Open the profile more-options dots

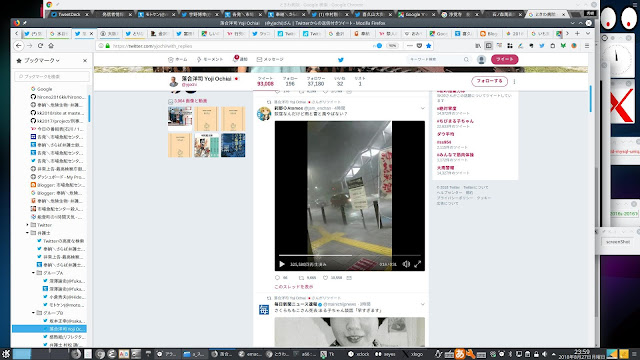tap(514, 81)
